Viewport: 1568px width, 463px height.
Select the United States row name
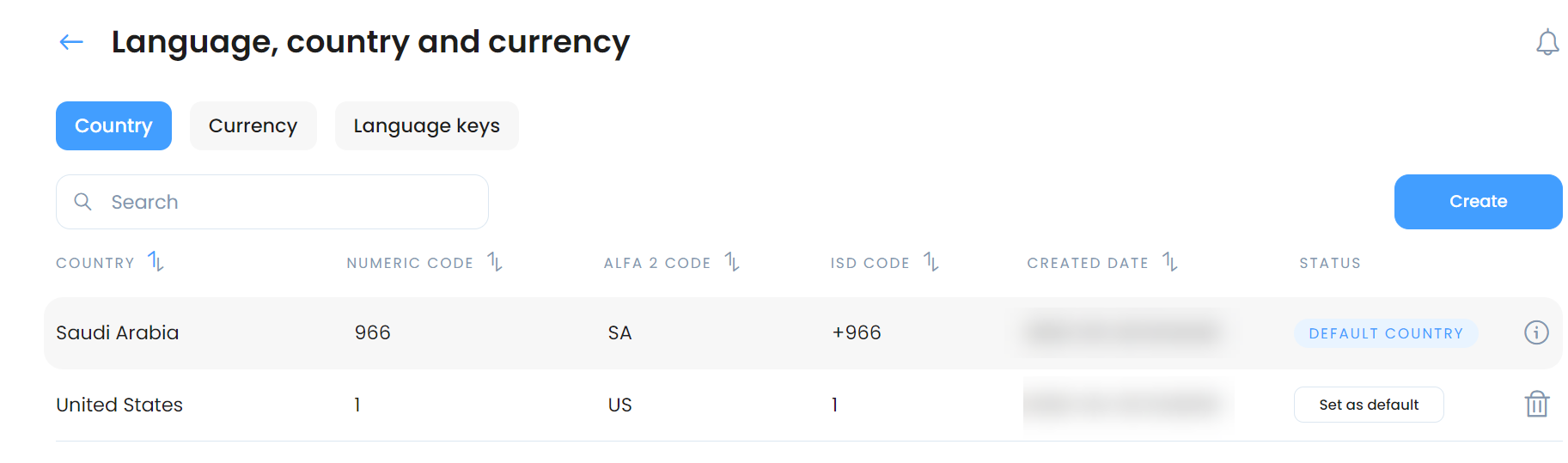pyautogui.click(x=119, y=405)
